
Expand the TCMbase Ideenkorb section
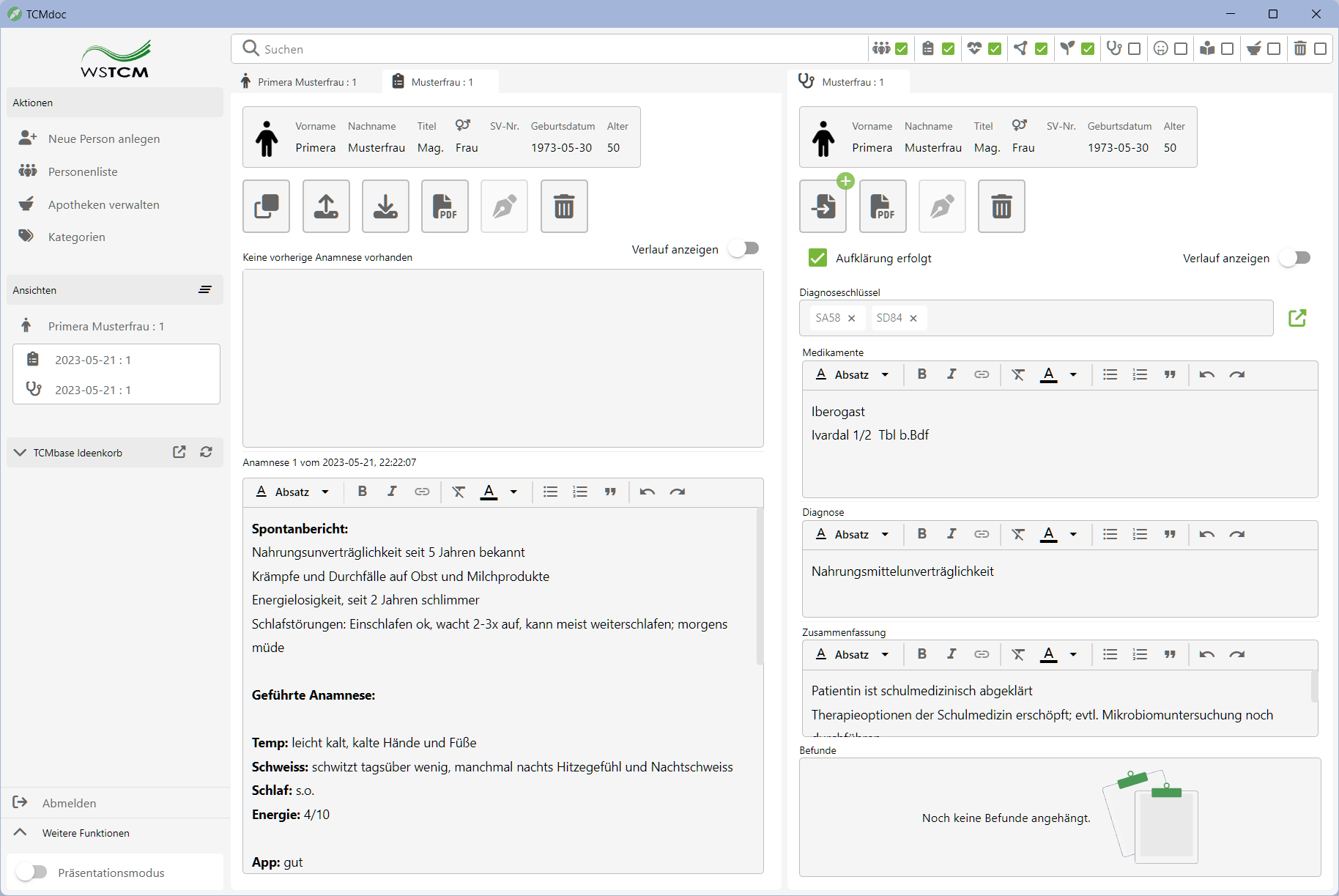pyautogui.click(x=21, y=453)
